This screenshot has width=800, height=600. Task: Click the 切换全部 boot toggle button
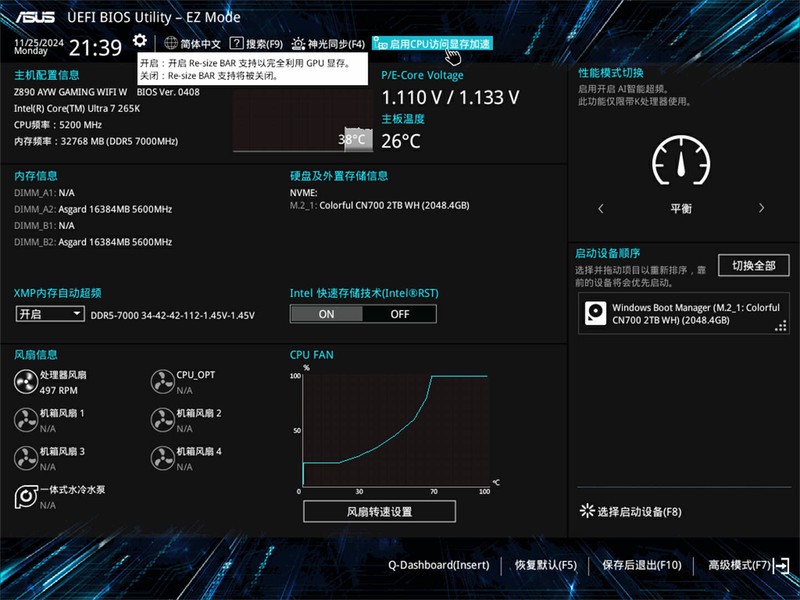753,264
